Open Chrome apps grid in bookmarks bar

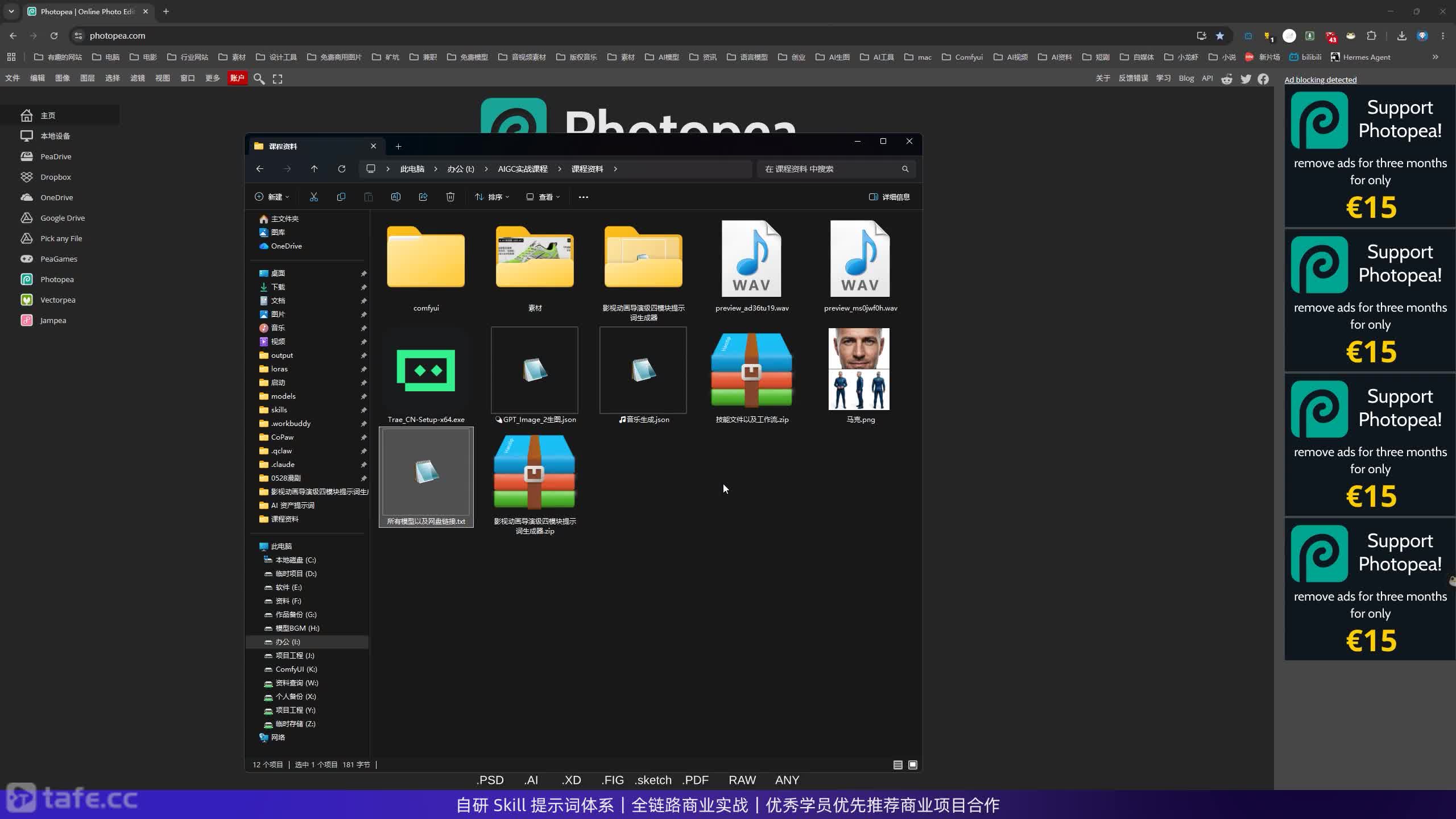[x=11, y=57]
